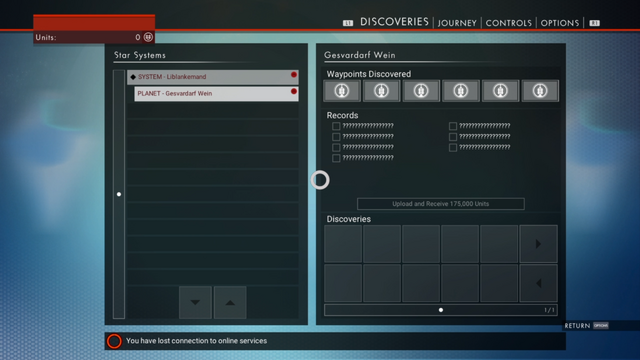The height and width of the screenshot is (360, 640).
Task: Click the Gesvardarf Wein panel title
Action: (x=360, y=55)
